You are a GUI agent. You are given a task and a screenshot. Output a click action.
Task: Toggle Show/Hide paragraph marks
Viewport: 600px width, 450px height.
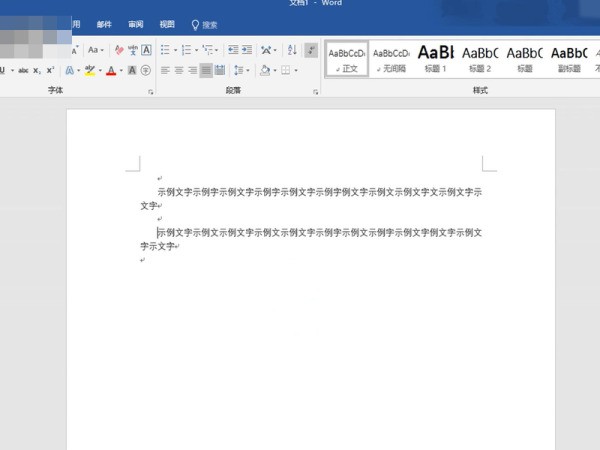tap(311, 50)
